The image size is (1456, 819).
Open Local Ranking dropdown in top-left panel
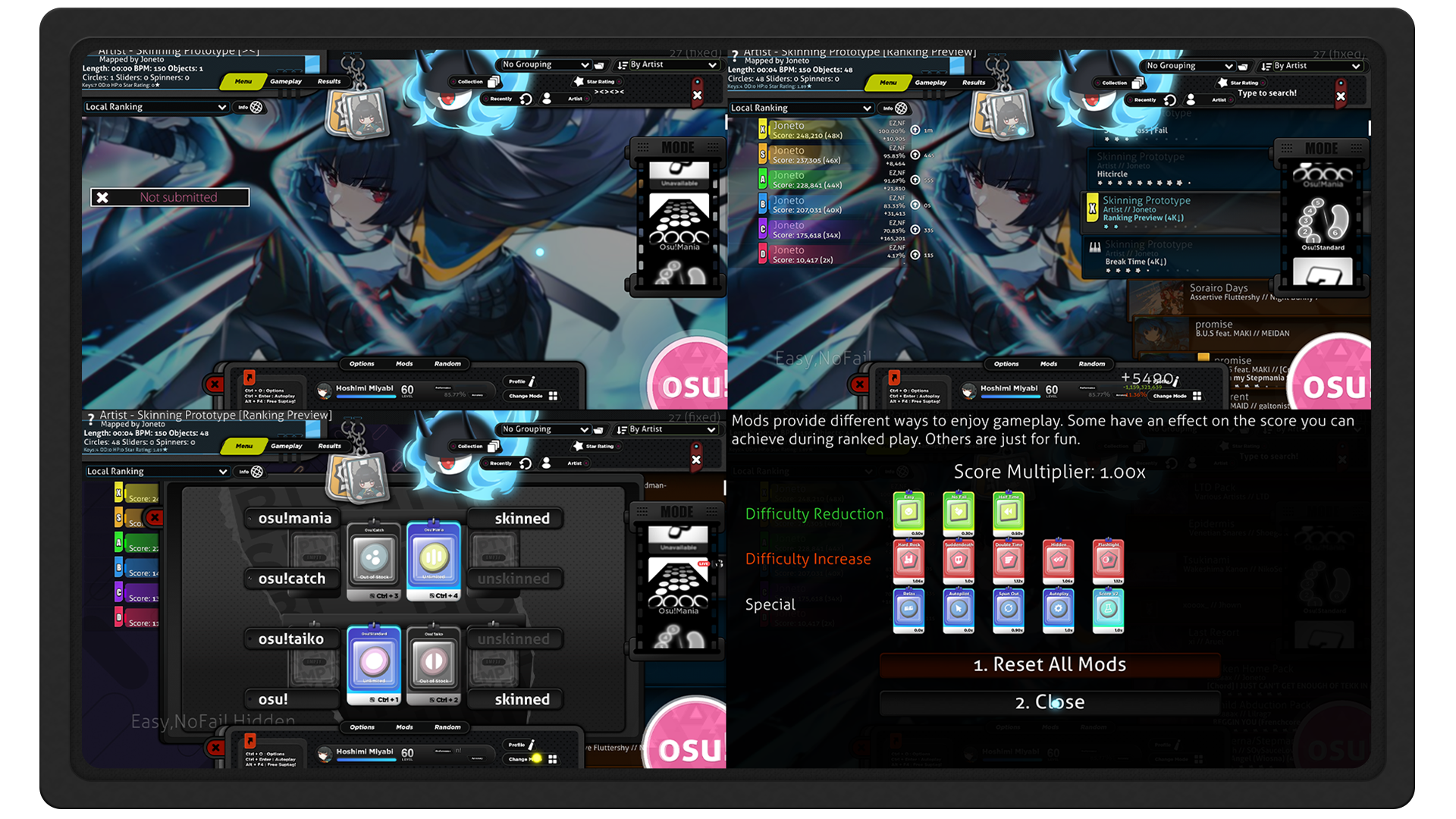tap(155, 107)
